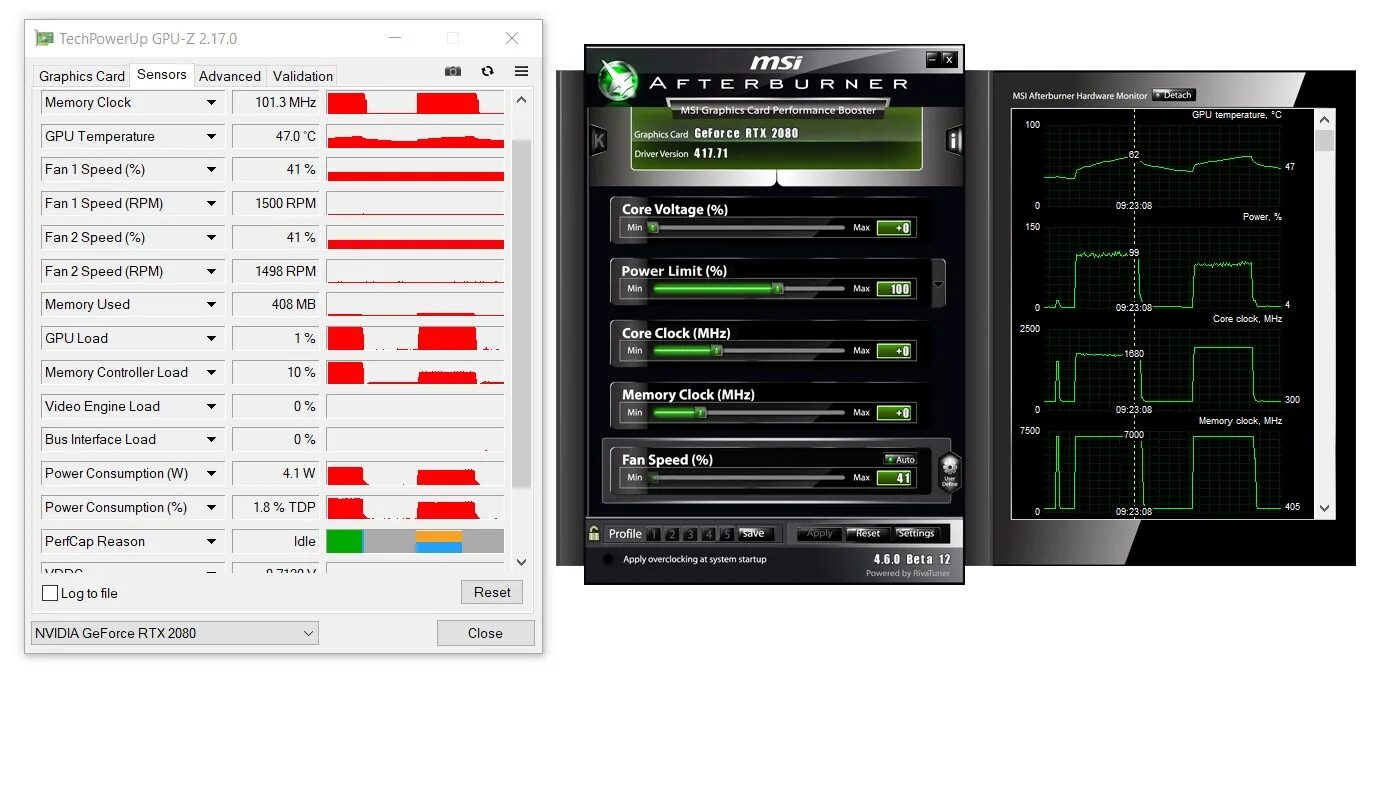This screenshot has width=1375, height=794.
Task: Select profile slot 2 in Afterburner
Action: click(672, 534)
